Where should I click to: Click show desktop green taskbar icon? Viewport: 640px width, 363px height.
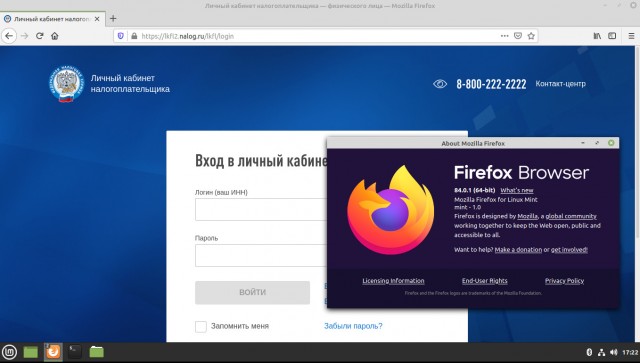click(x=31, y=352)
